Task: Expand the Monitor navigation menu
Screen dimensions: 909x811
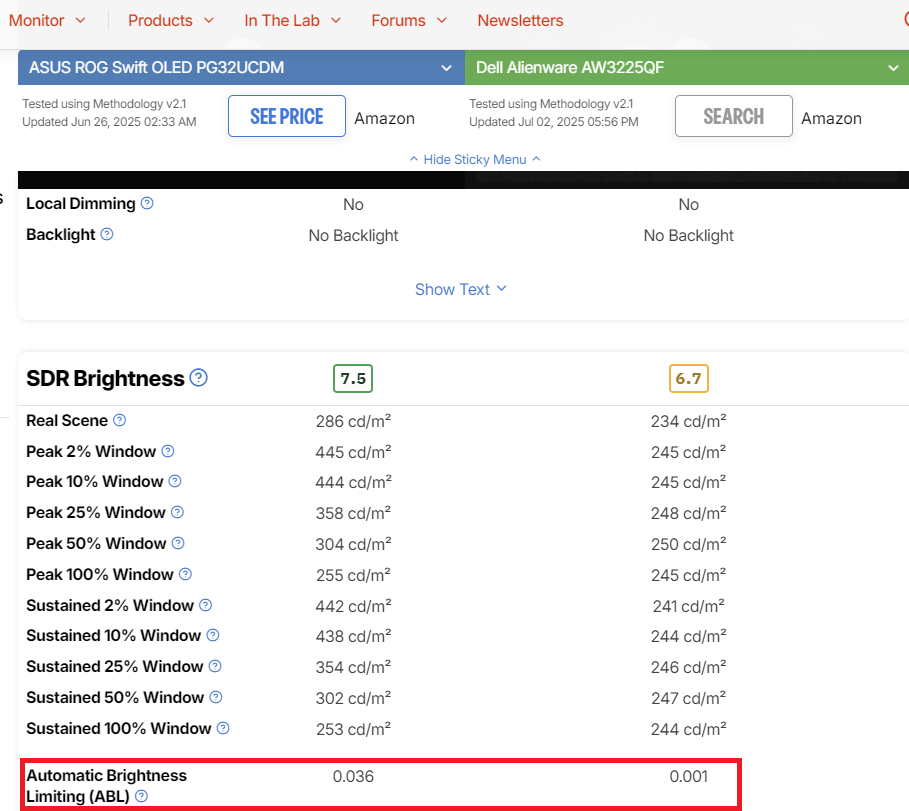Action: [x=47, y=20]
